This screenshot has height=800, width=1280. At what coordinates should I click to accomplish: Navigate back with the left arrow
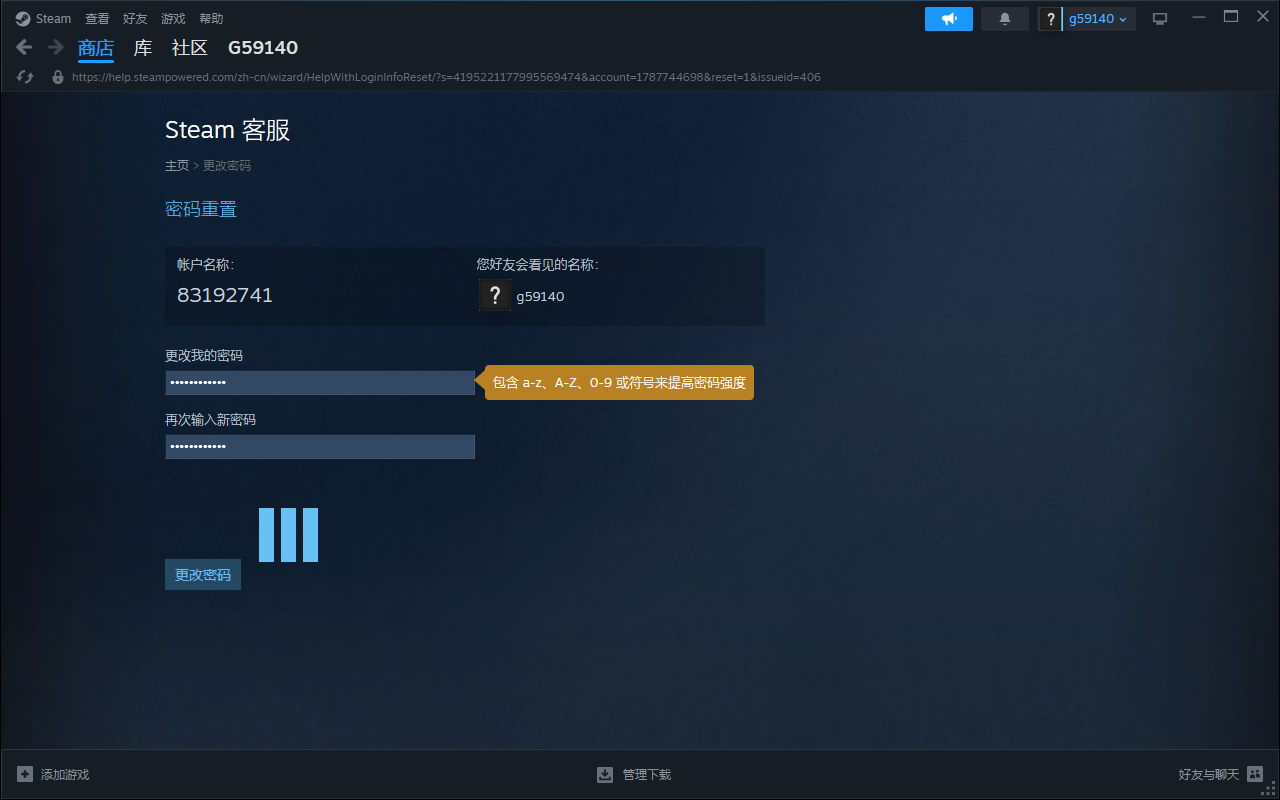23,47
